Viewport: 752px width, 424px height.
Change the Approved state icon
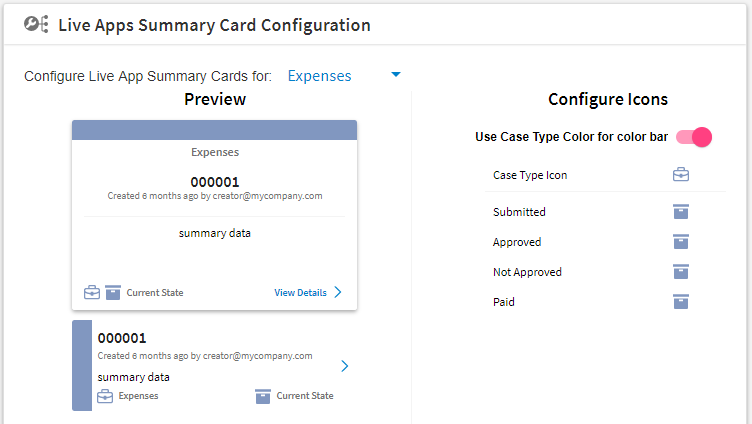681,242
